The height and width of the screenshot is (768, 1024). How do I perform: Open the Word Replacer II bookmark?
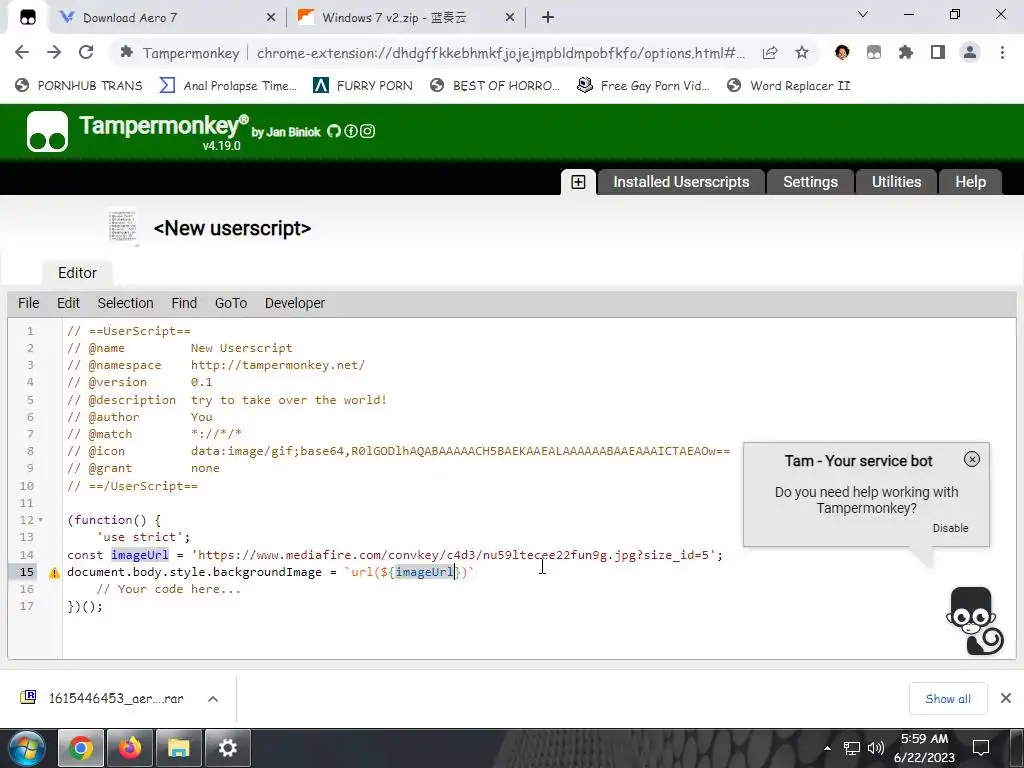pyautogui.click(x=788, y=86)
